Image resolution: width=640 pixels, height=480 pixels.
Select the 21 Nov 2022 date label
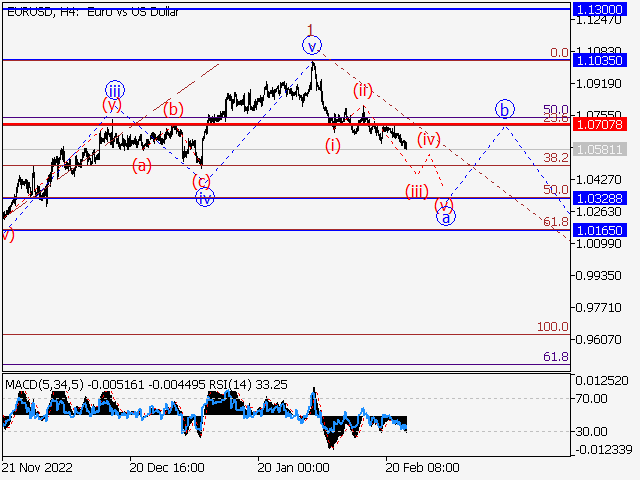click(37, 467)
